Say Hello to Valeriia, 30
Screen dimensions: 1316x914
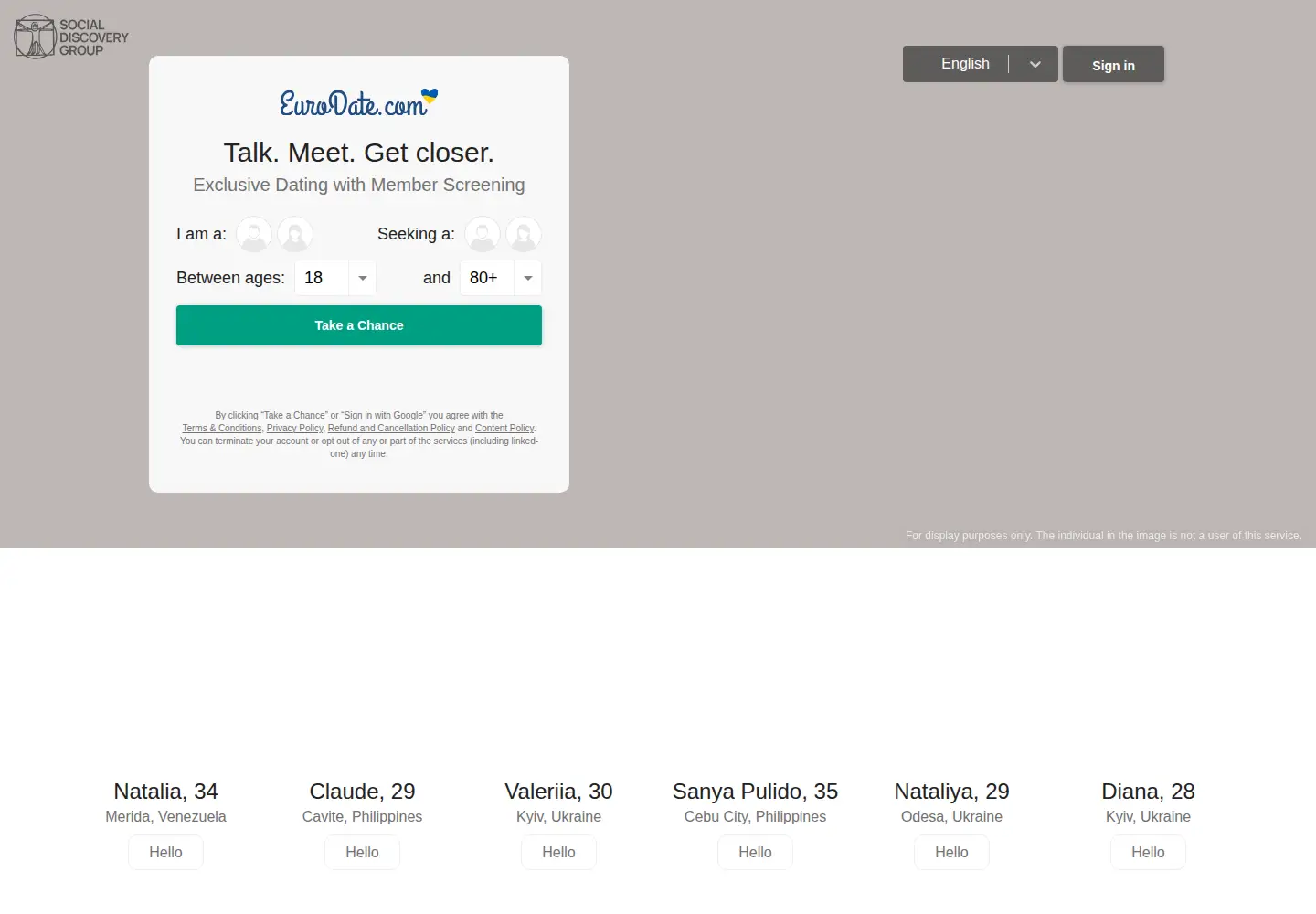point(558,852)
